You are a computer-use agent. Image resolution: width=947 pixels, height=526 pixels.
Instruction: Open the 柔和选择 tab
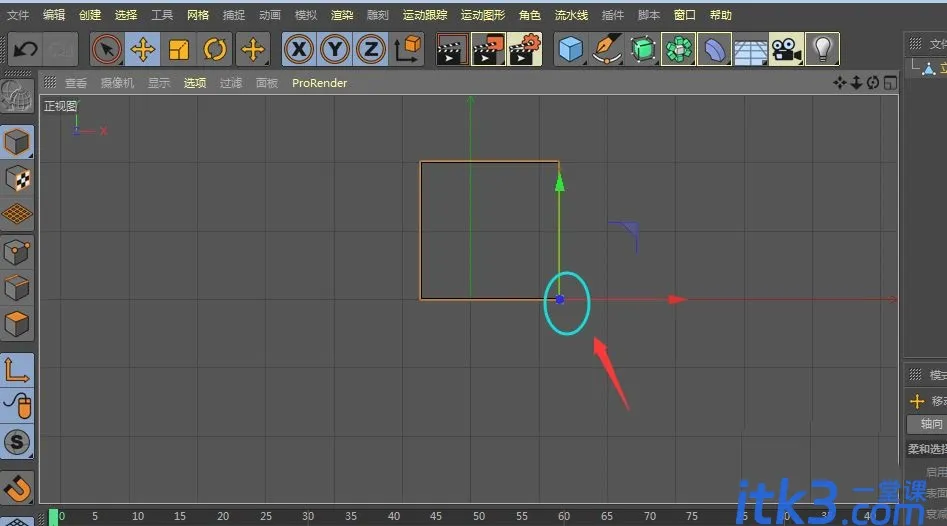pyautogui.click(x=926, y=449)
